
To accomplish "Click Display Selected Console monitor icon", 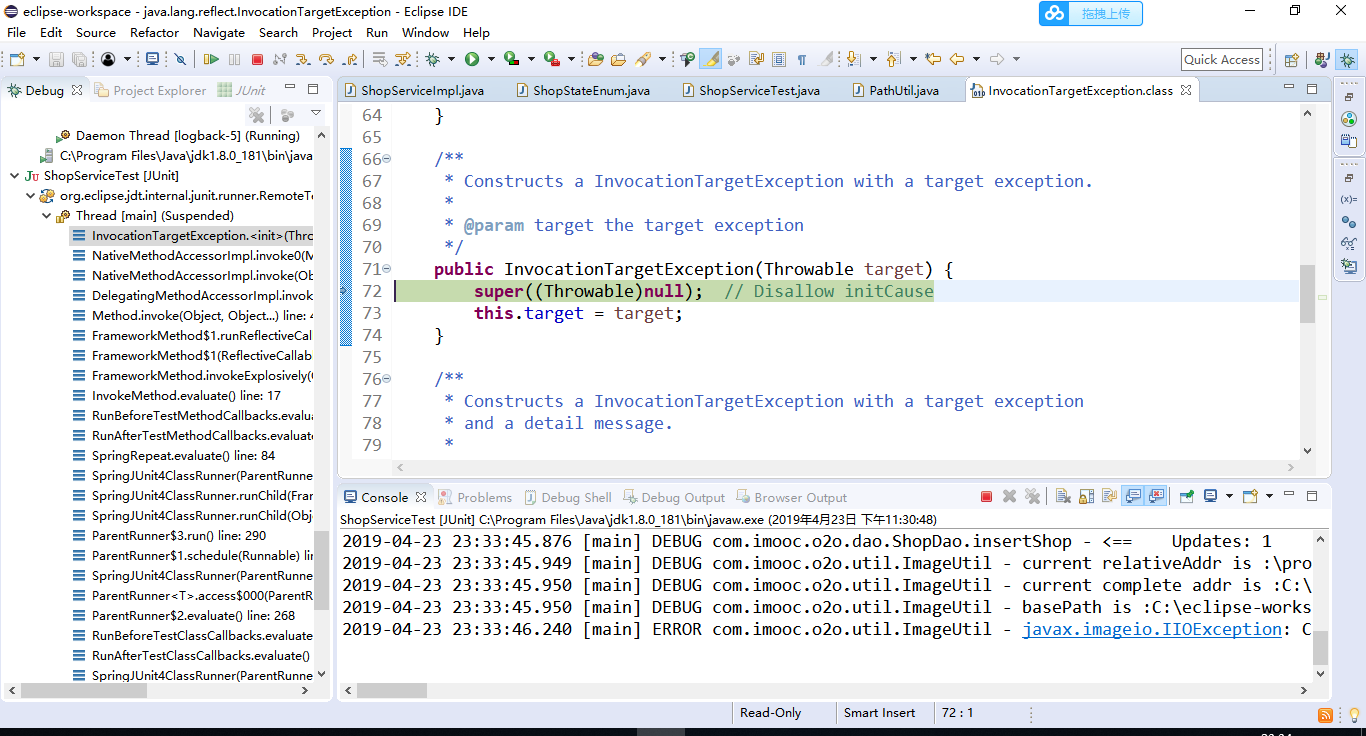I will tap(1210, 496).
